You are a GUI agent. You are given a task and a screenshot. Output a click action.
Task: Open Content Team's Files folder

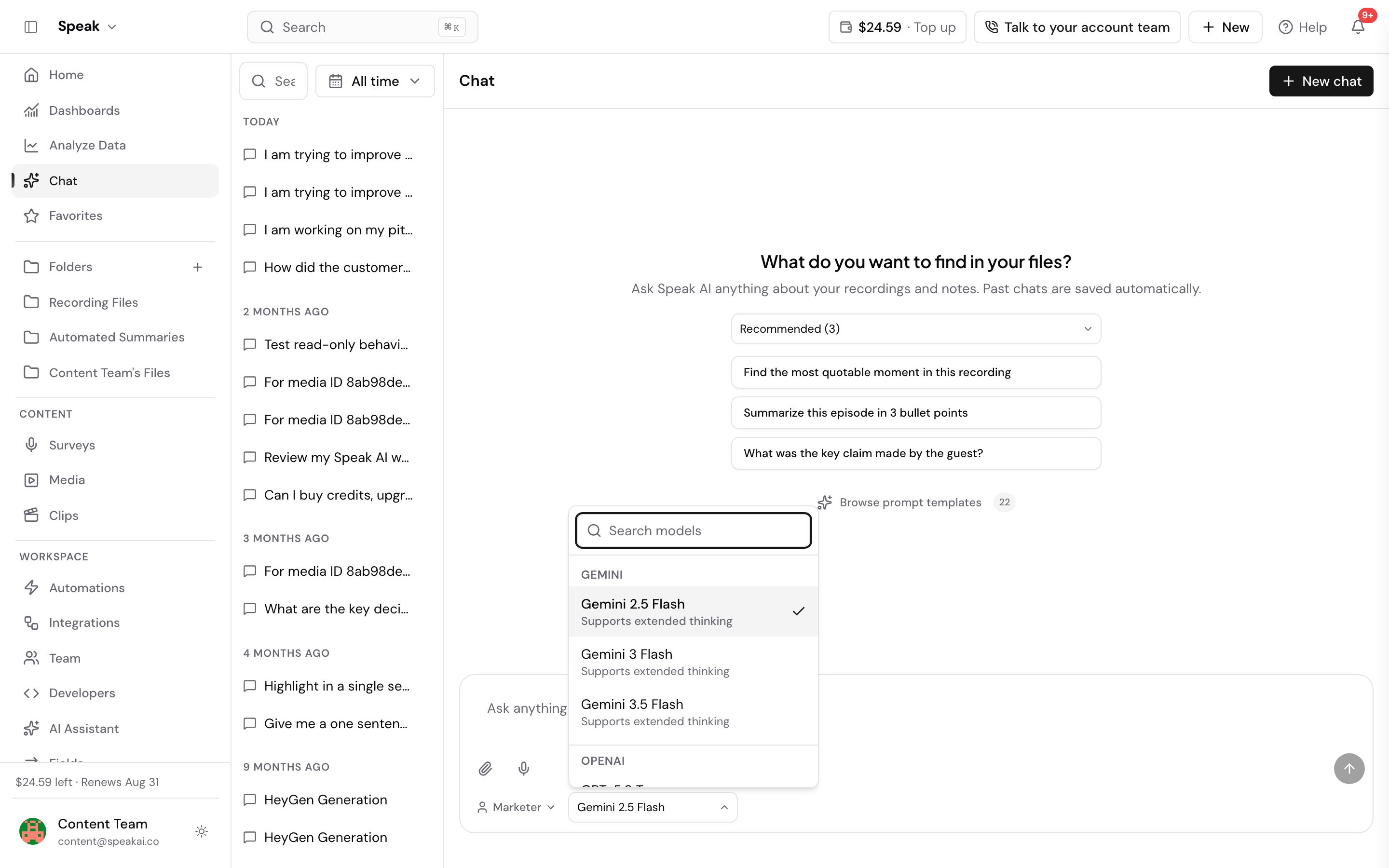tap(115, 373)
